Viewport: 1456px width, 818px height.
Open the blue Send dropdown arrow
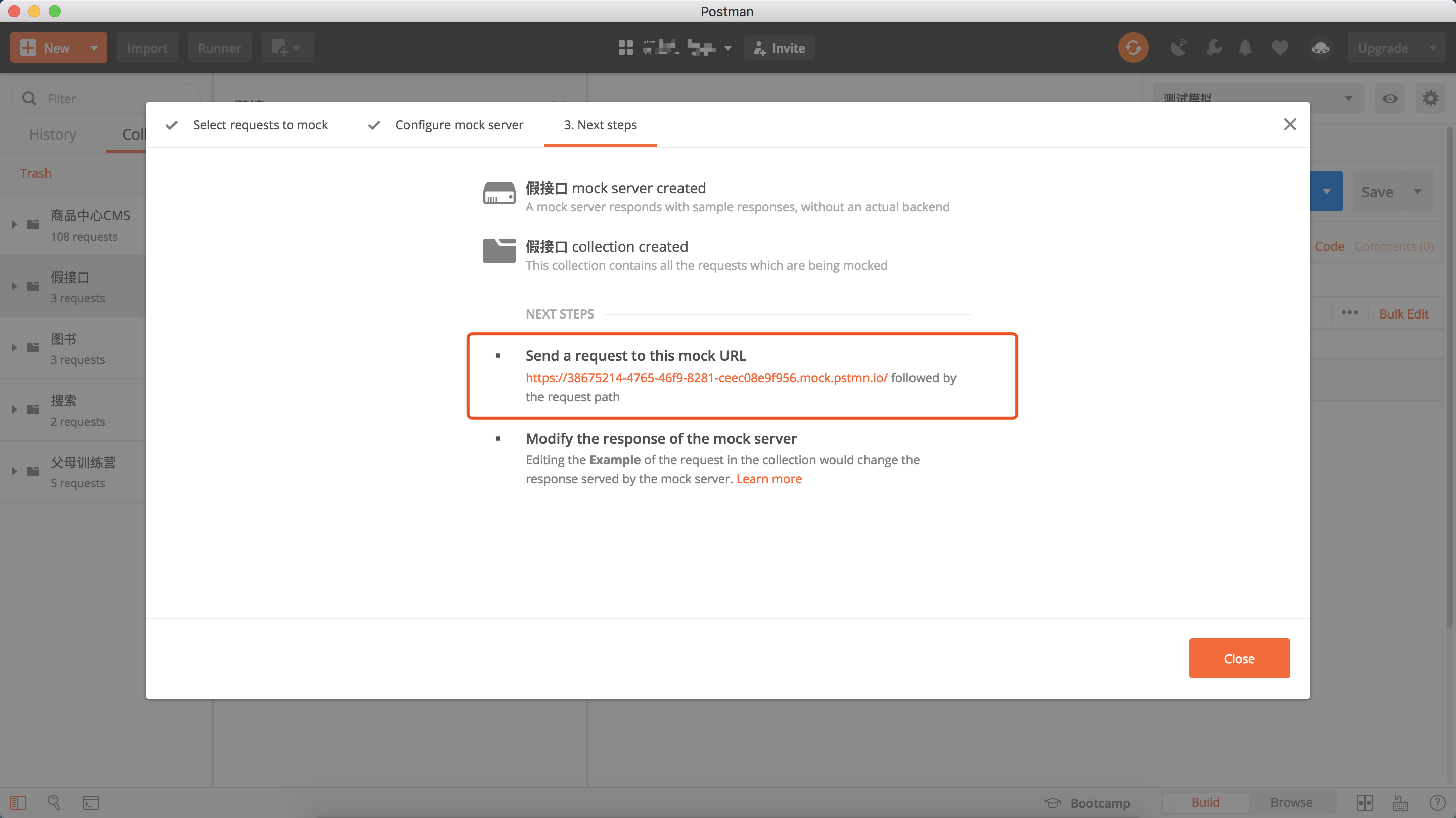pos(1326,192)
